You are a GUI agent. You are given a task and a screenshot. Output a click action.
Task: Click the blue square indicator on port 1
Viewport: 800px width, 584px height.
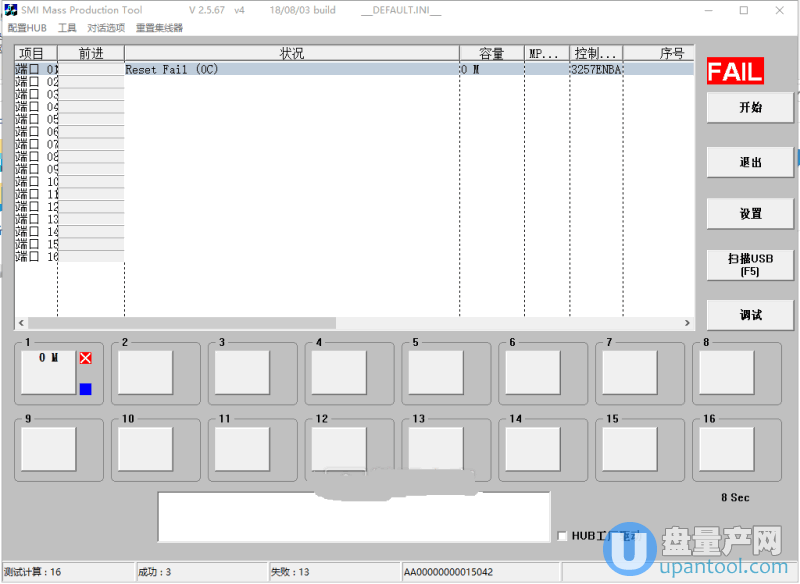[x=85, y=389]
